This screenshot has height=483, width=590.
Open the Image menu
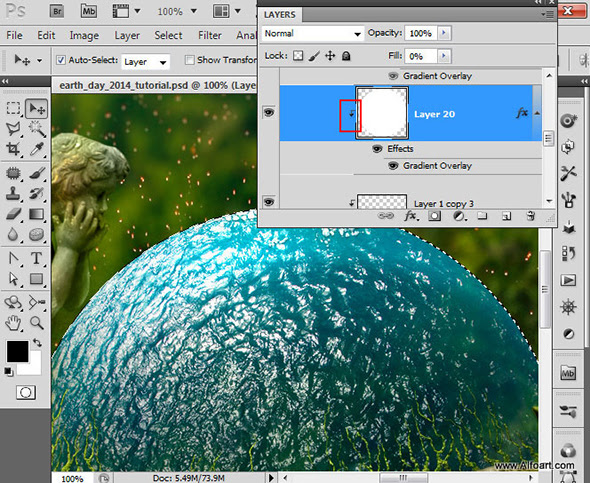[84, 35]
